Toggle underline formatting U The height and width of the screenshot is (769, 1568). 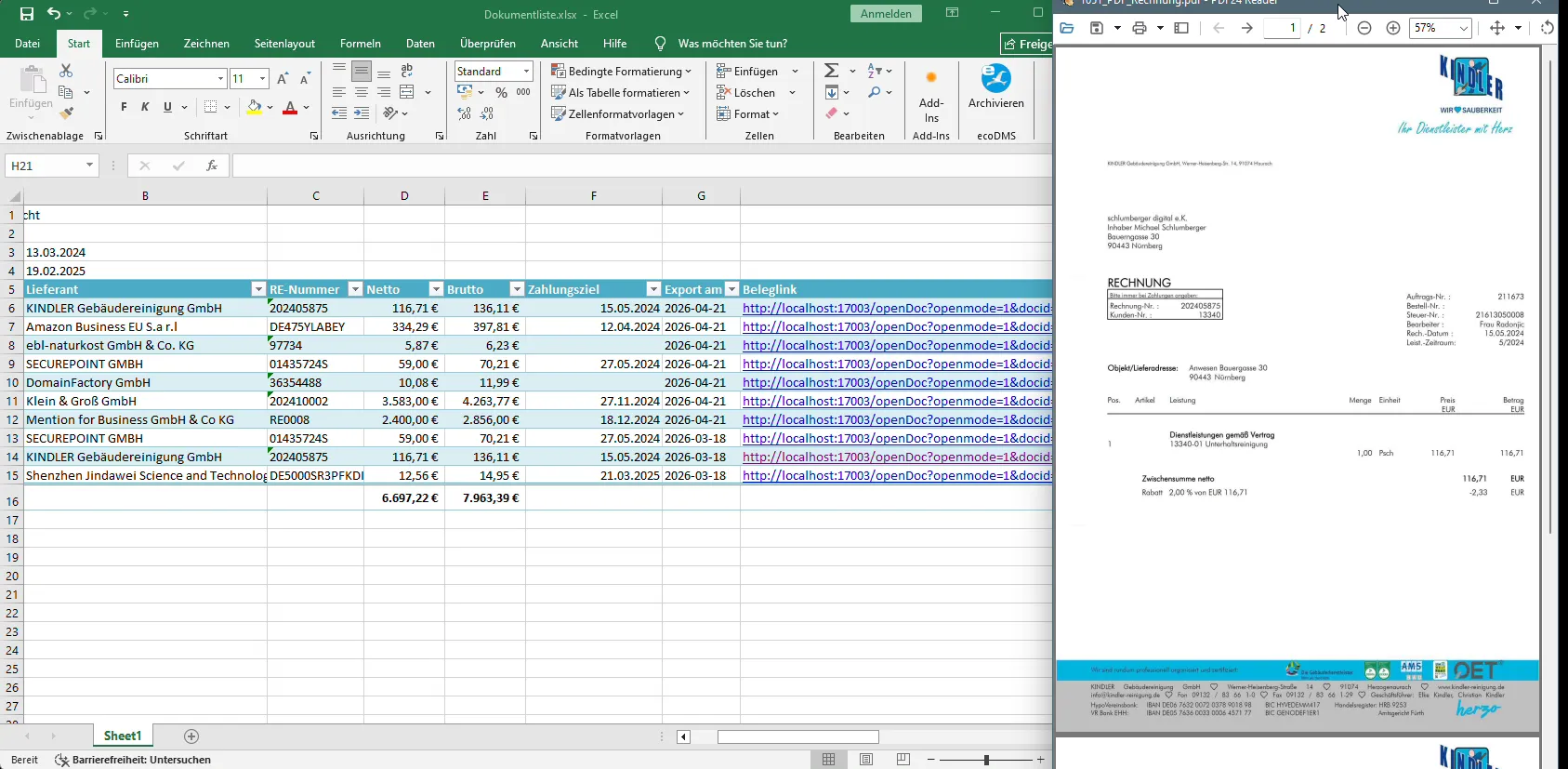(x=167, y=107)
